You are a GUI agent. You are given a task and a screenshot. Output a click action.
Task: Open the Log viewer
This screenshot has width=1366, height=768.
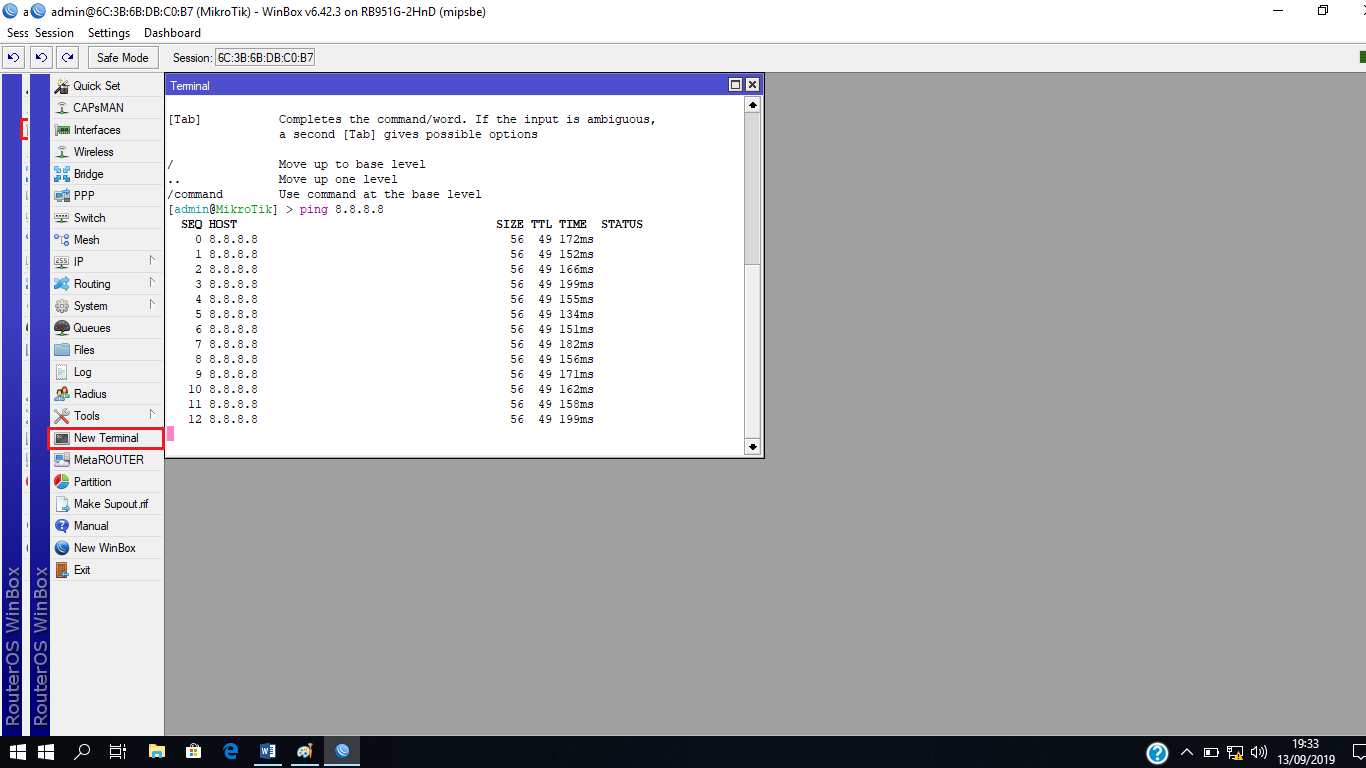pyautogui.click(x=107, y=372)
